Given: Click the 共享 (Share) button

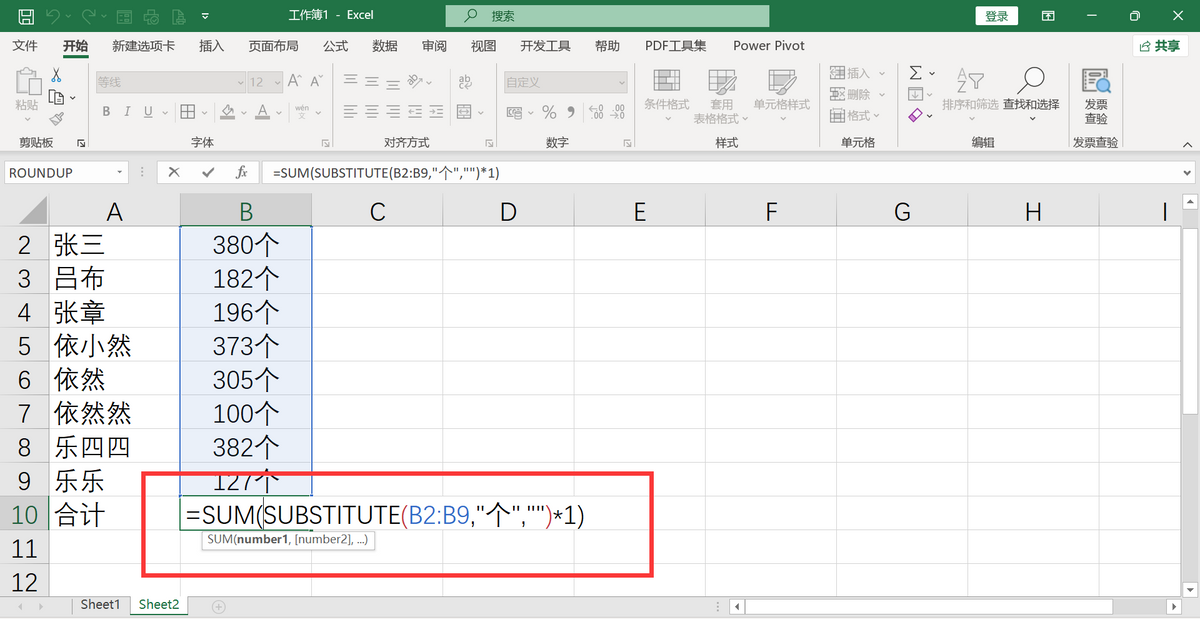Looking at the screenshot, I should tap(1160, 46).
